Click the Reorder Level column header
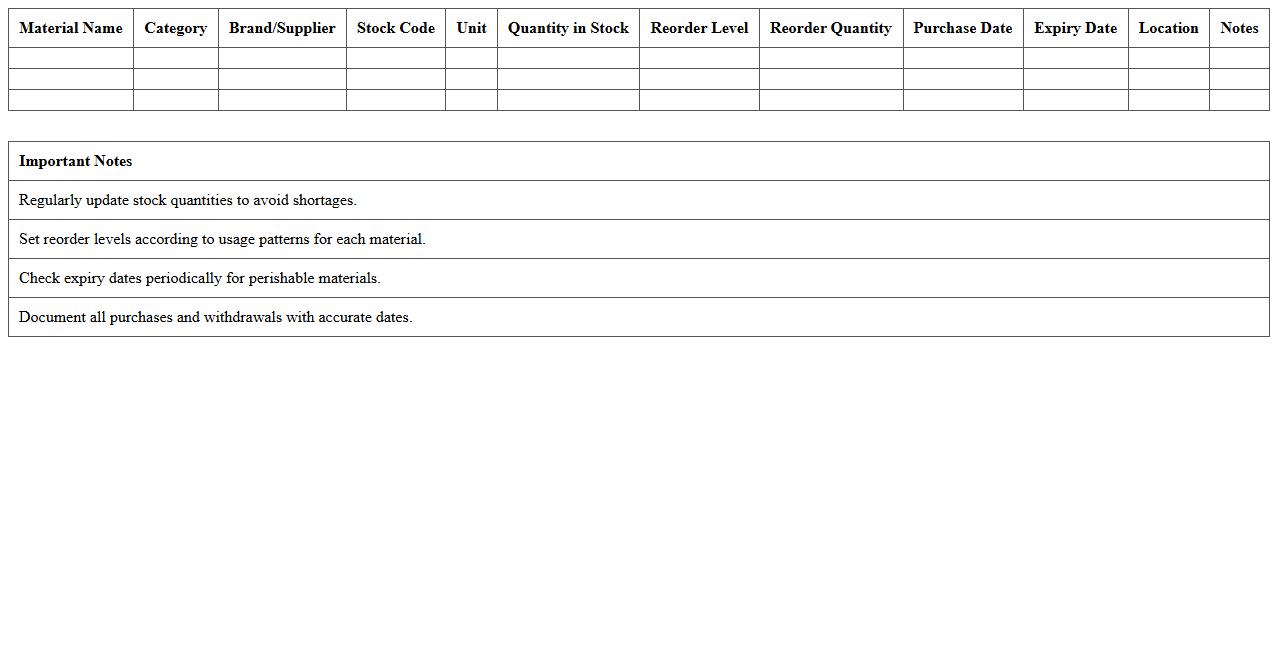Screen dimensions: 1278x650 (x=699, y=28)
